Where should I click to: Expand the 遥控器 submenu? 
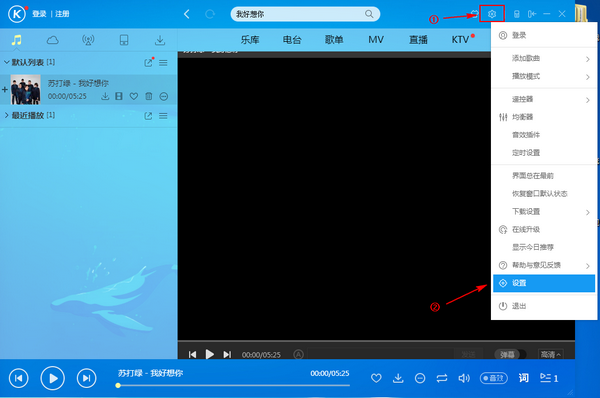tap(543, 100)
